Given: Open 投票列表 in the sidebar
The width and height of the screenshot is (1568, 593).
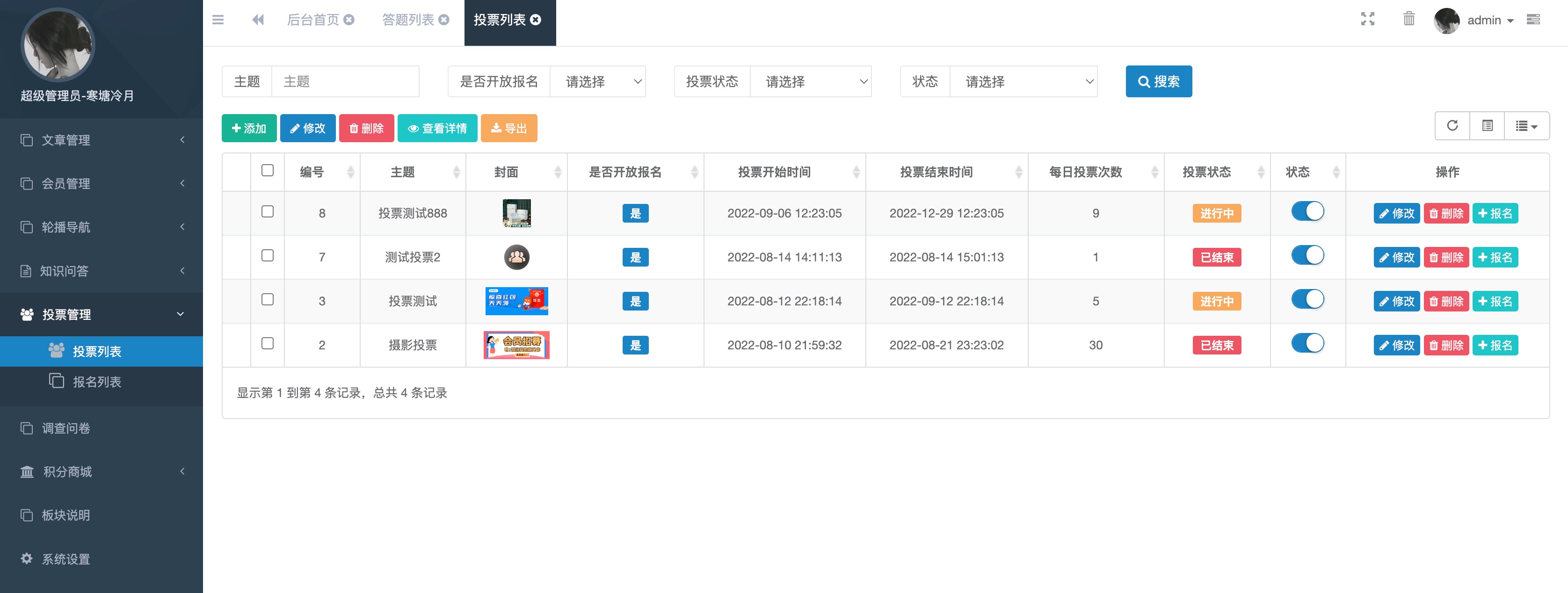Looking at the screenshot, I should pos(101,351).
